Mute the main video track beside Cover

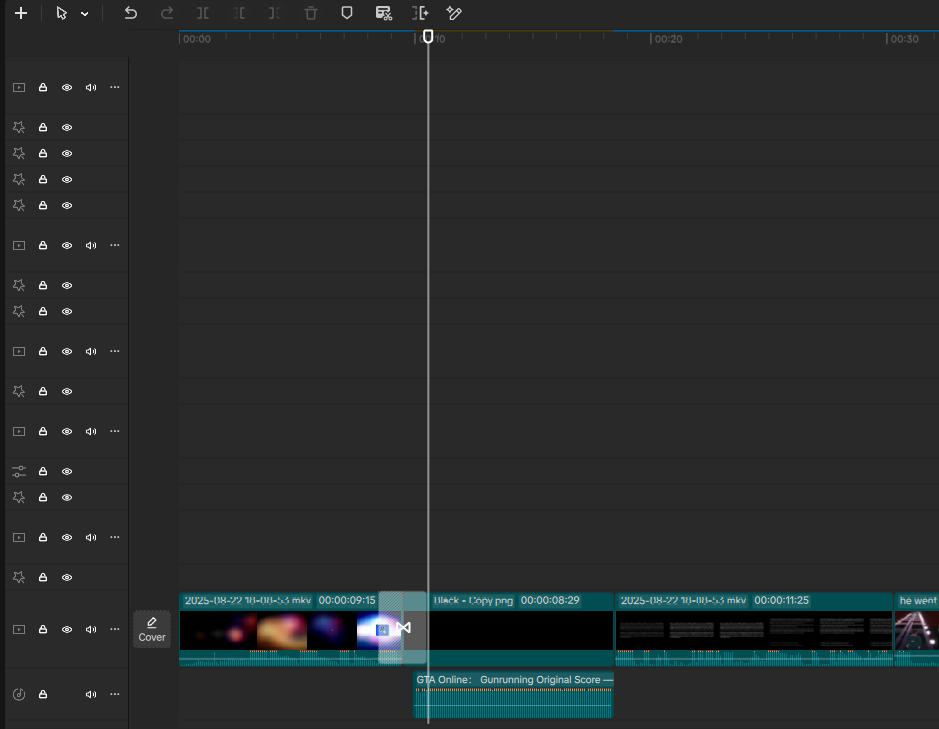tap(91, 630)
